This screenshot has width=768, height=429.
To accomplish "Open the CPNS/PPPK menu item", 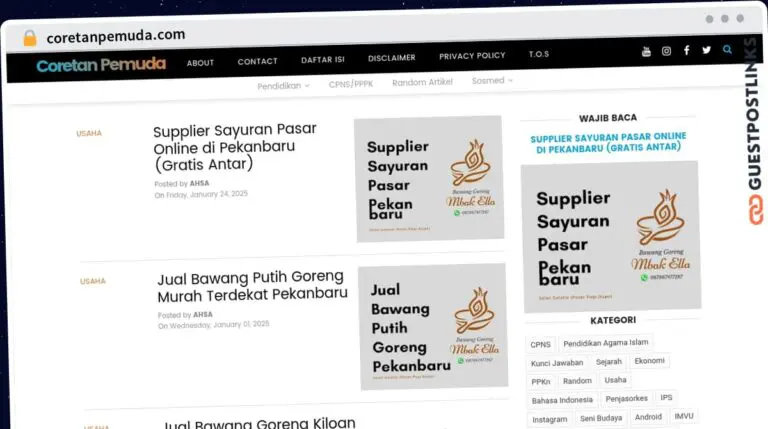I will pyautogui.click(x=351, y=84).
